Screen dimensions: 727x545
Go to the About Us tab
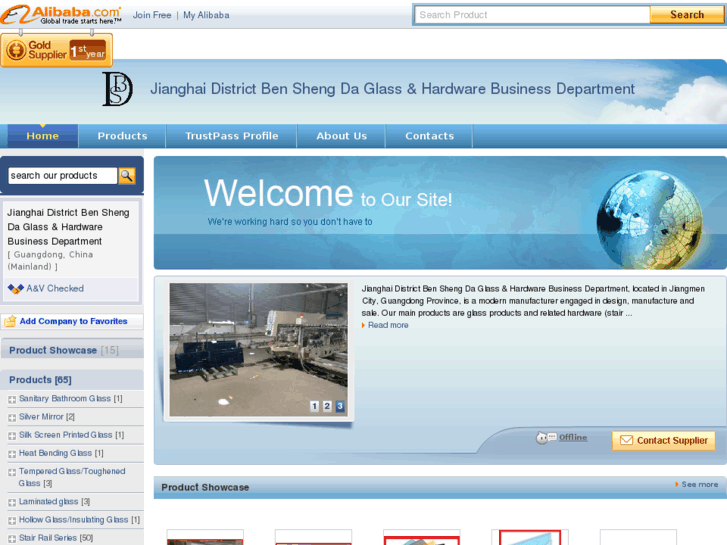tap(342, 136)
